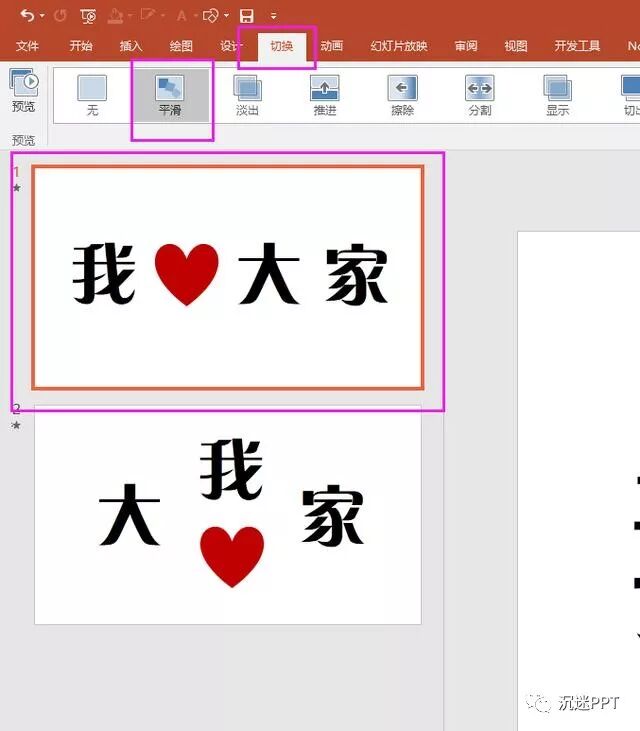
Task: Click the shapes icon in quick access
Action: point(211,16)
